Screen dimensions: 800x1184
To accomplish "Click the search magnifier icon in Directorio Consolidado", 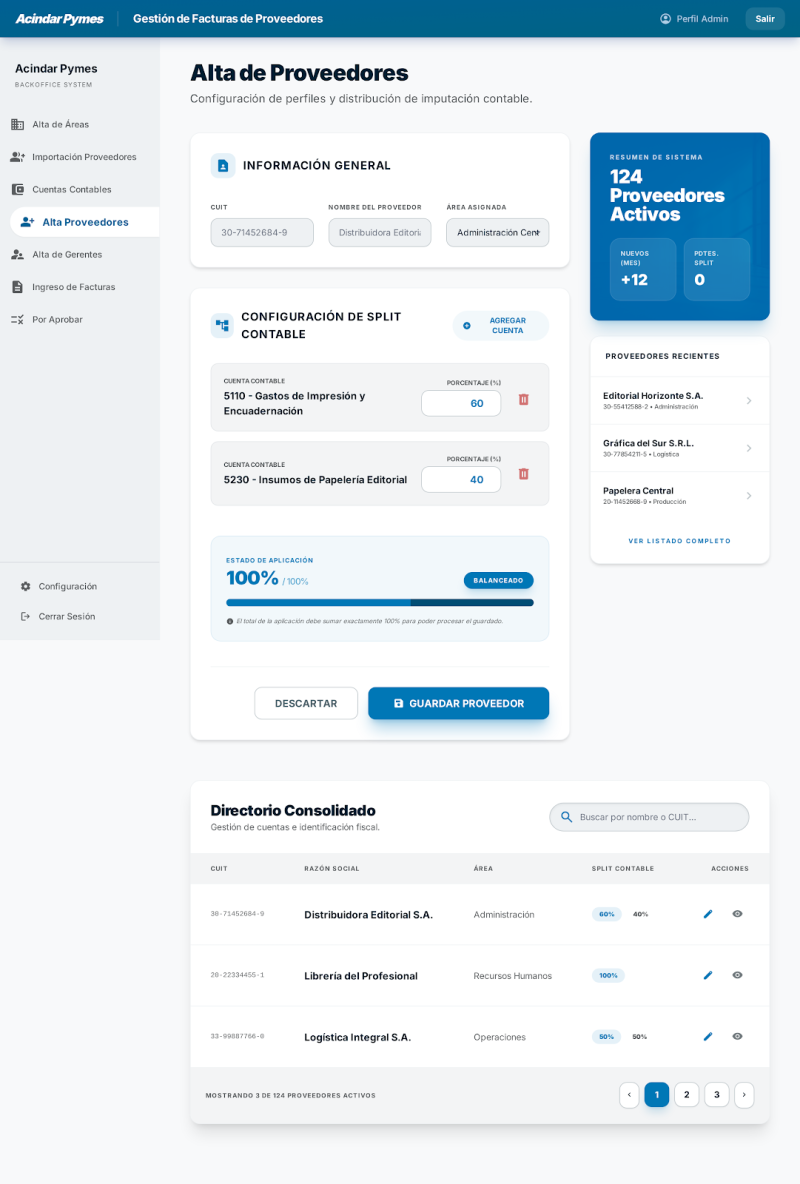I will (566, 817).
